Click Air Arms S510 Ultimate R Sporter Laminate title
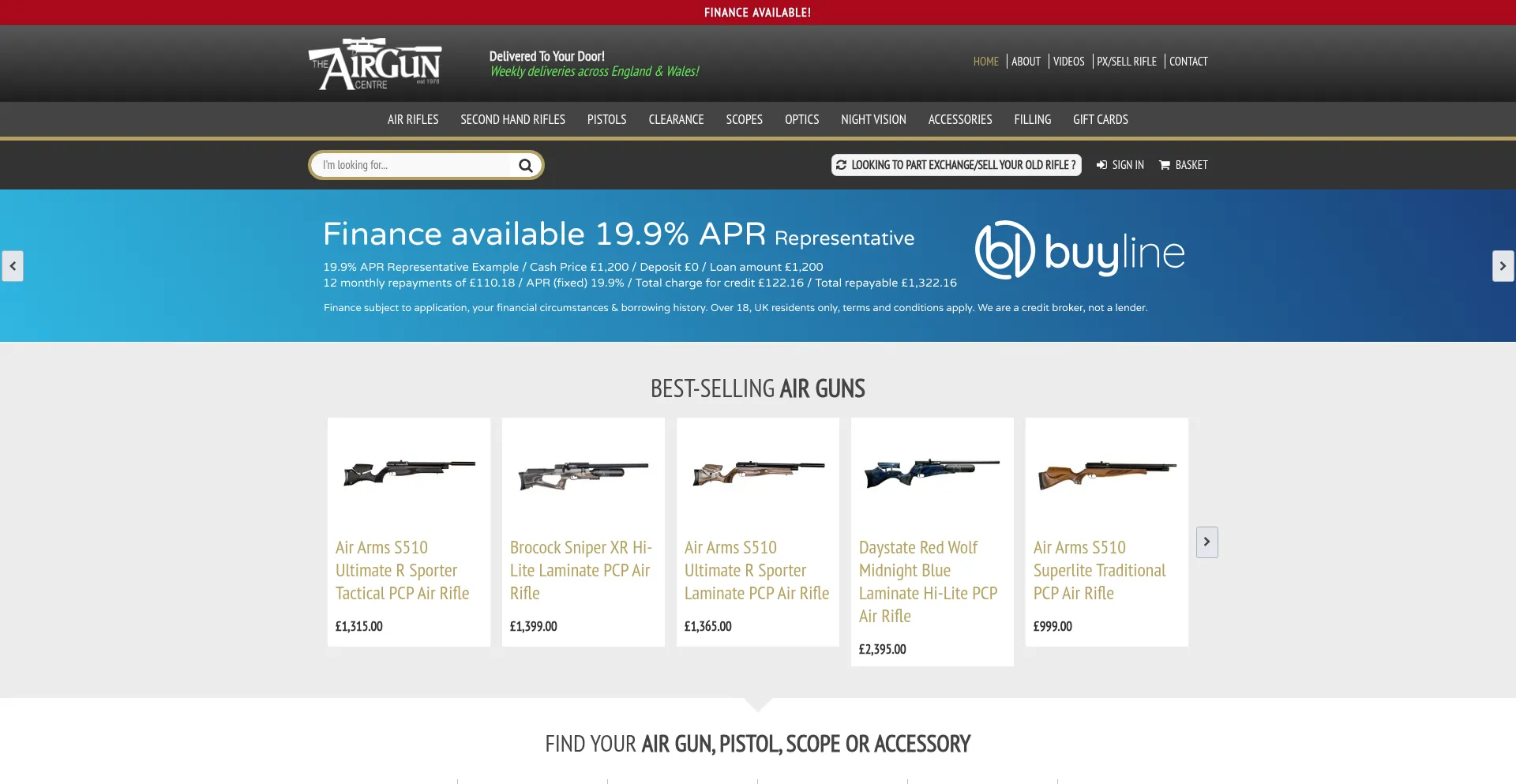Viewport: 1516px width, 784px height. click(x=757, y=570)
